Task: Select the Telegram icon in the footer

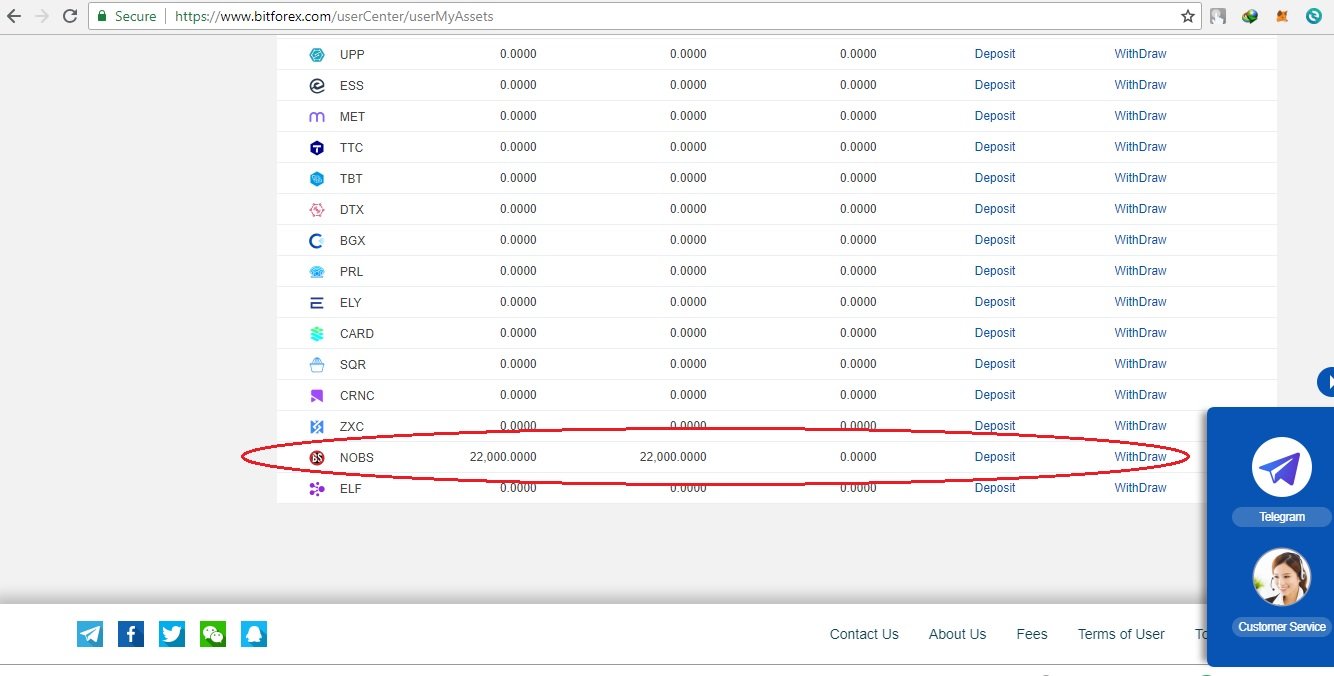Action: point(90,633)
